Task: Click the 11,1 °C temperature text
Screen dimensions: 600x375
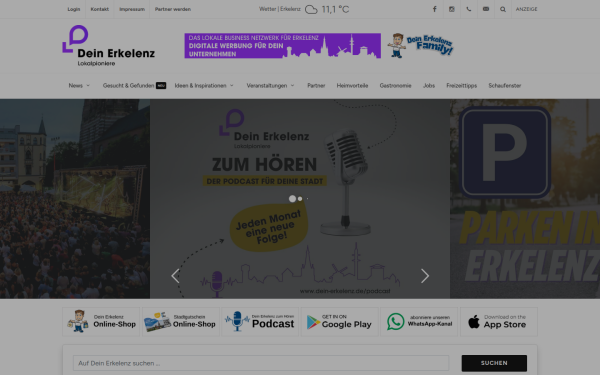Action: [x=335, y=9]
